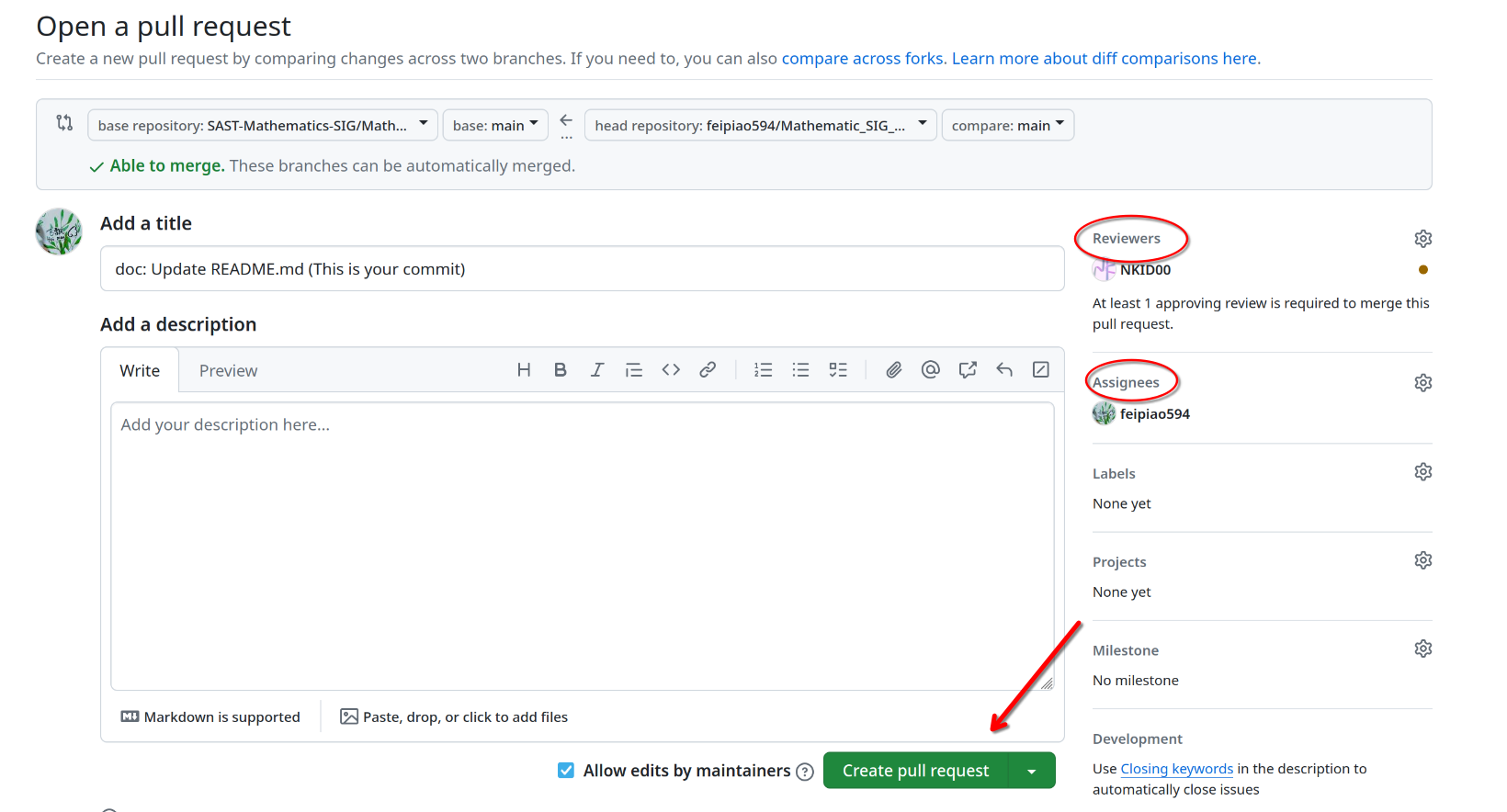Click feipiao594 assignee avatar

[1104, 414]
